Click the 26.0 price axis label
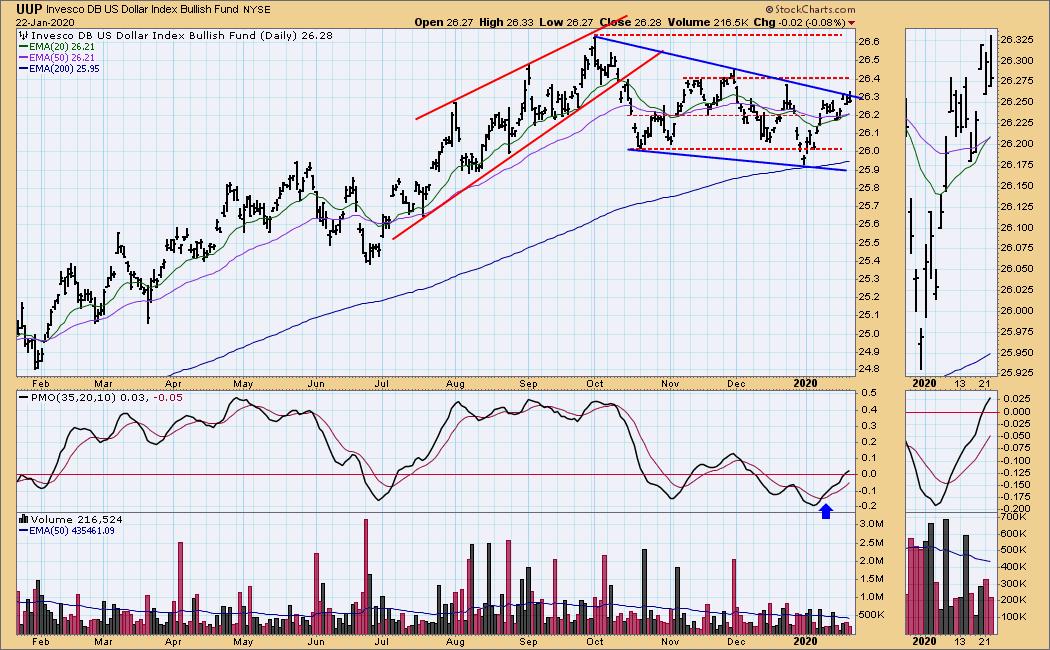The height and width of the screenshot is (650, 1050). click(869, 151)
